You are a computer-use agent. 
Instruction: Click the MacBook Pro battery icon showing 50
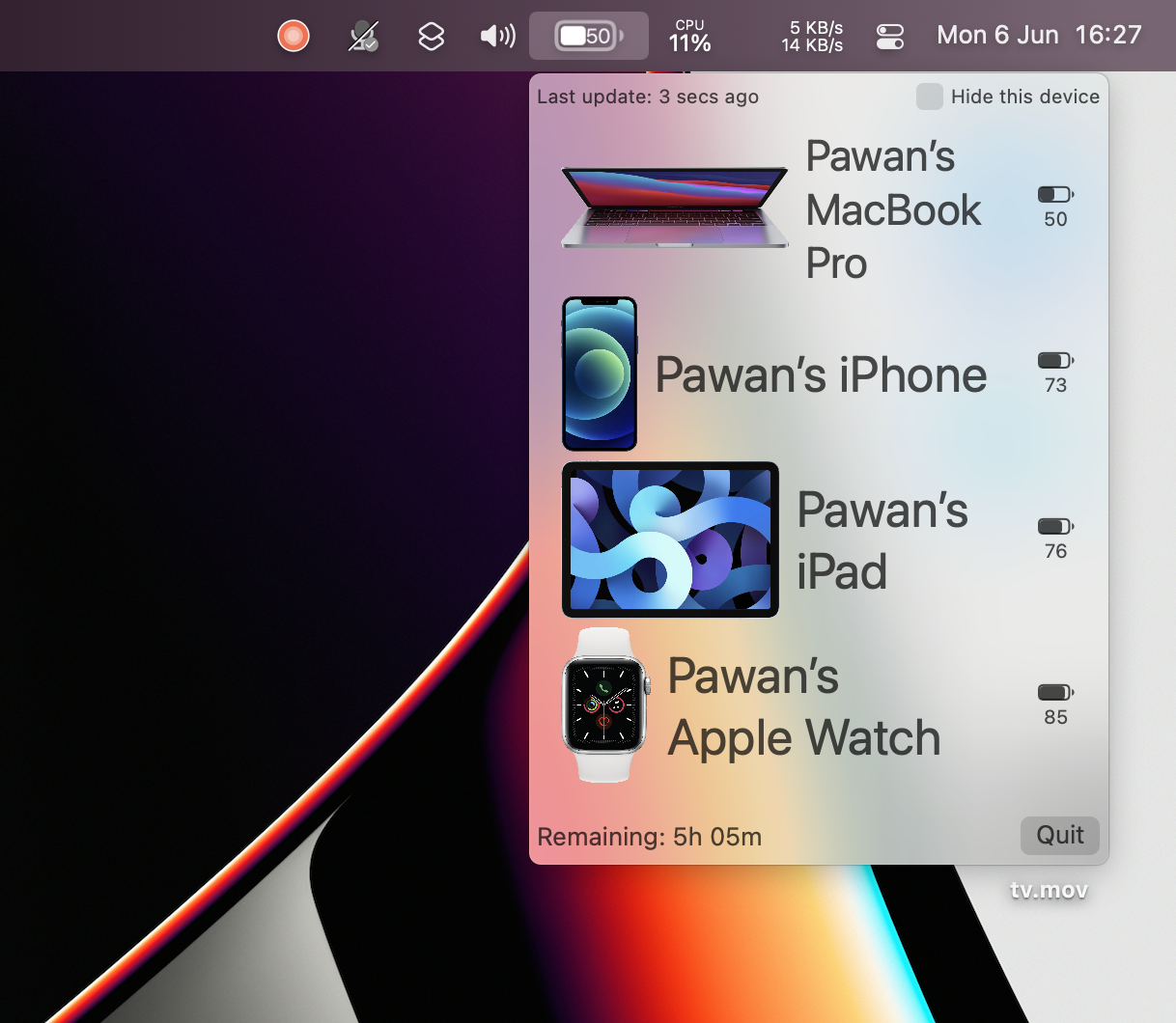(x=1055, y=194)
